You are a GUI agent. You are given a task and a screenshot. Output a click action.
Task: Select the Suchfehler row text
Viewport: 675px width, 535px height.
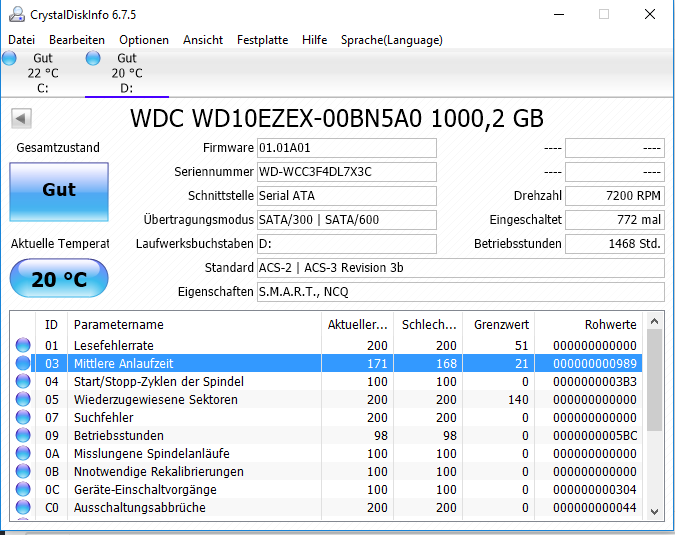click(104, 418)
